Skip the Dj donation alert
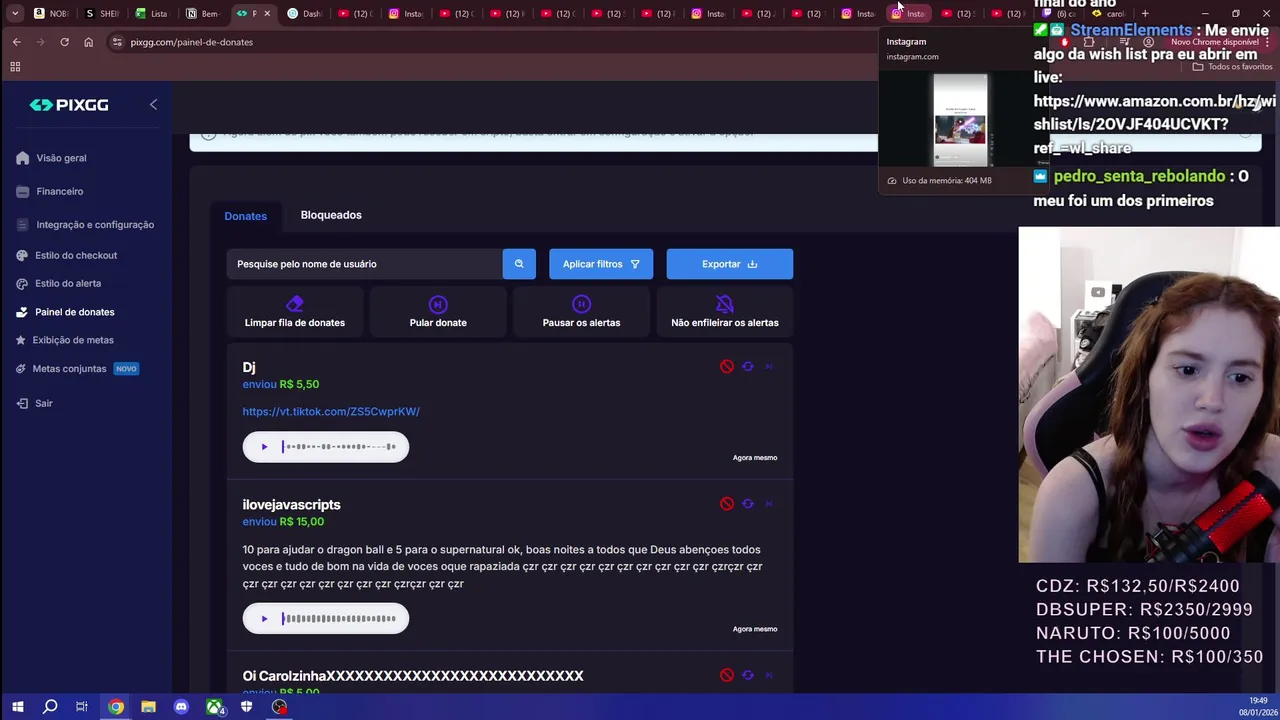 pyautogui.click(x=769, y=367)
